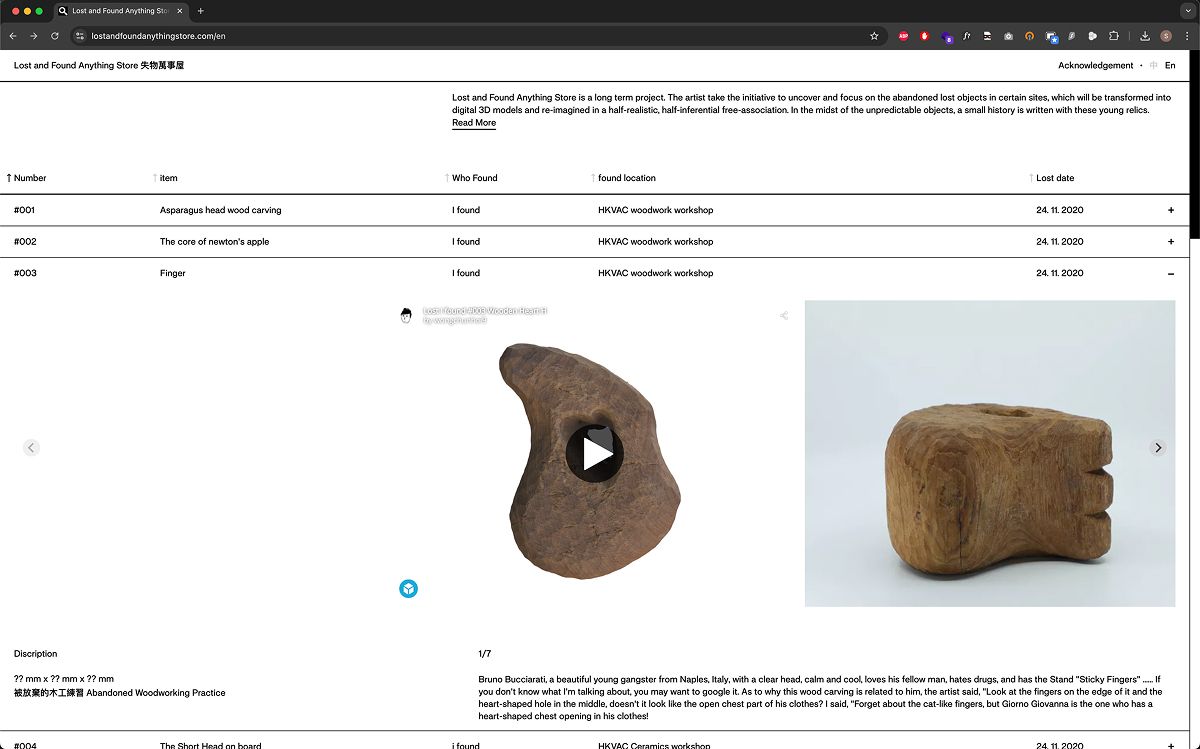Click the Read More link

[474, 123]
